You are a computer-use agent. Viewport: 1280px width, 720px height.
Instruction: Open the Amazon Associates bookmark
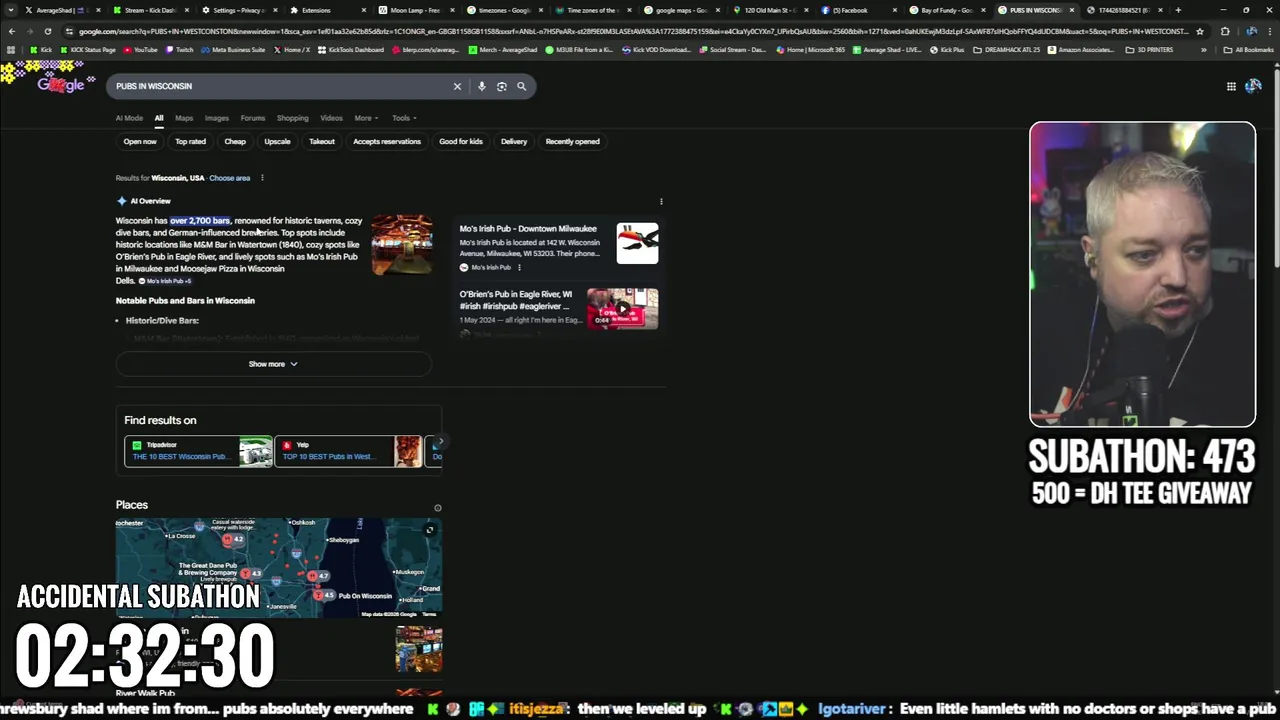click(1079, 49)
